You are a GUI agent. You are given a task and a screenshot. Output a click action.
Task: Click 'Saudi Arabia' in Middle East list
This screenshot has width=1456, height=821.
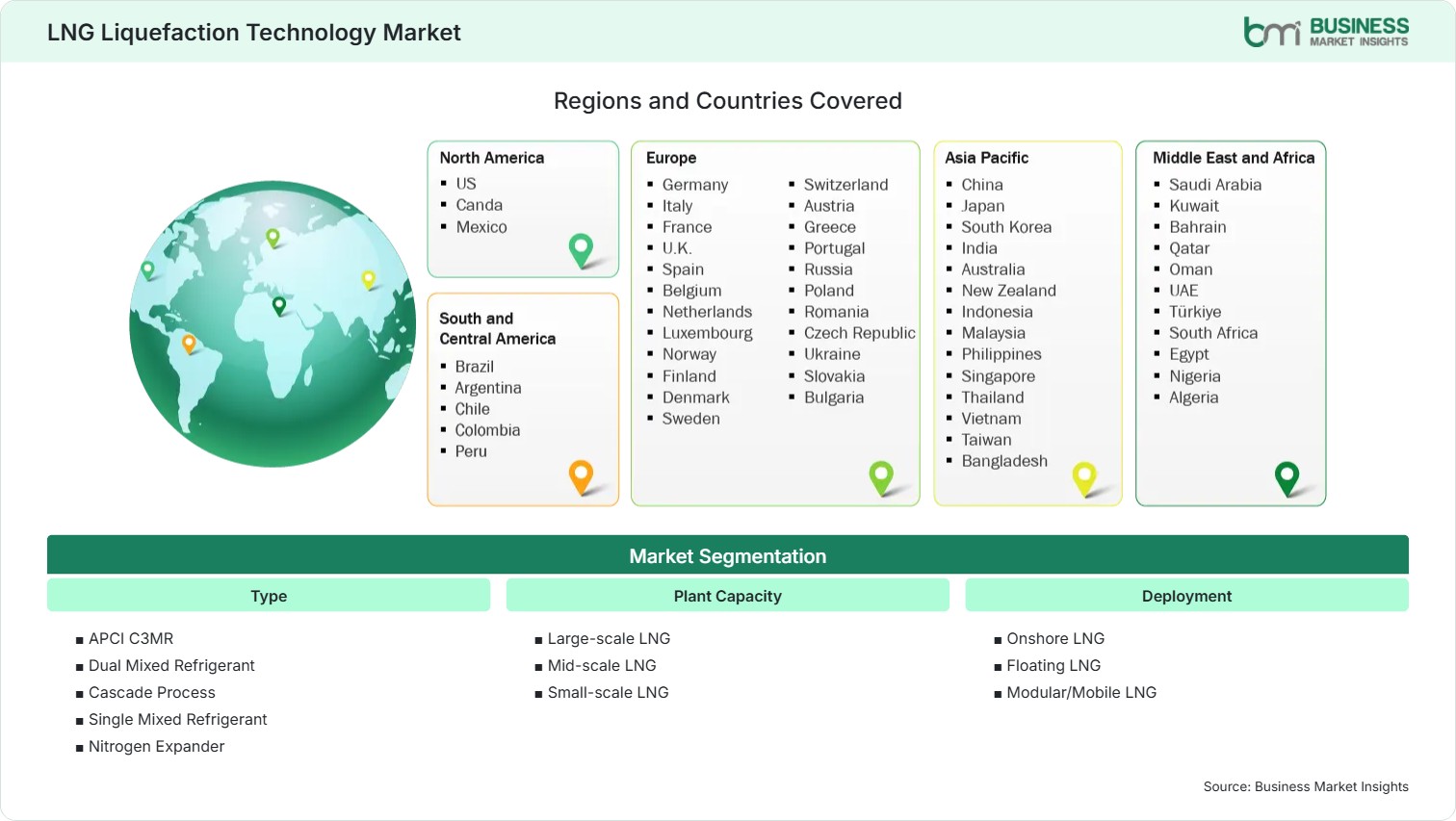click(1215, 185)
